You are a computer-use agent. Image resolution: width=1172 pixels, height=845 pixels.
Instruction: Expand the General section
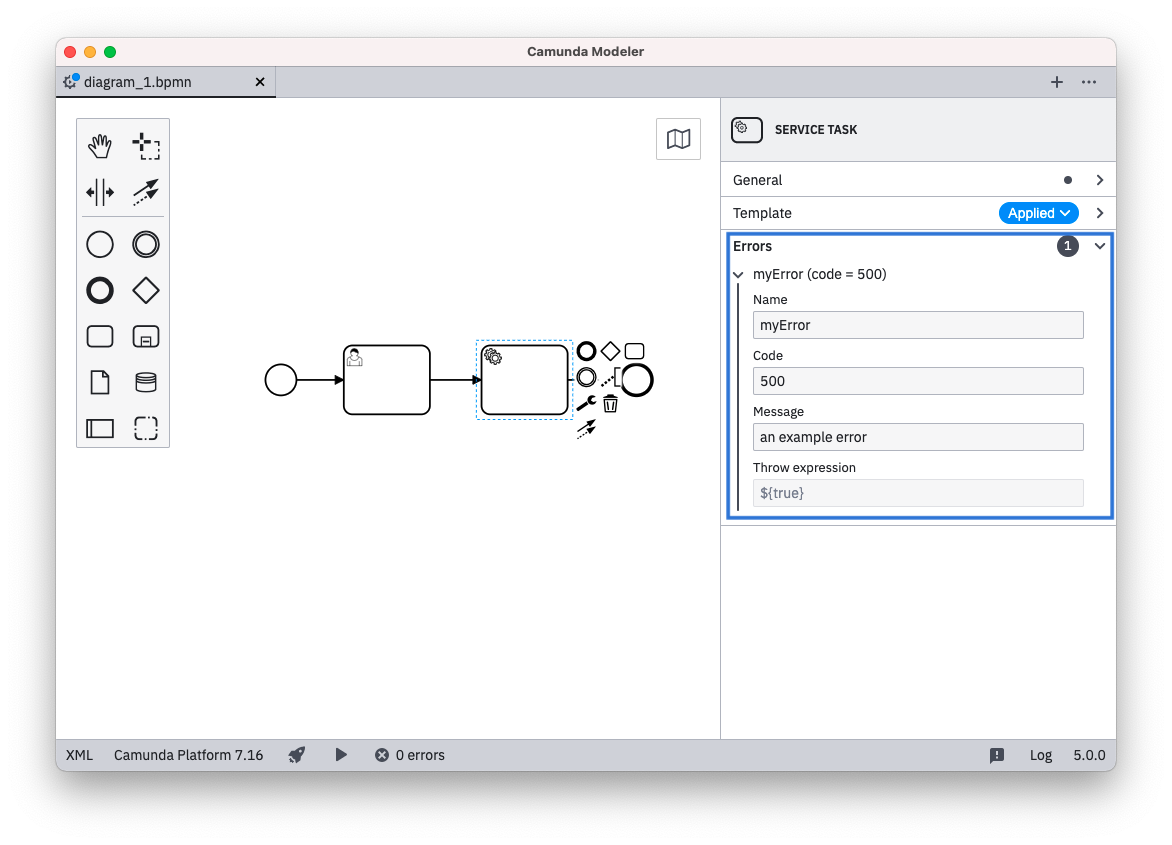[x=1099, y=180]
